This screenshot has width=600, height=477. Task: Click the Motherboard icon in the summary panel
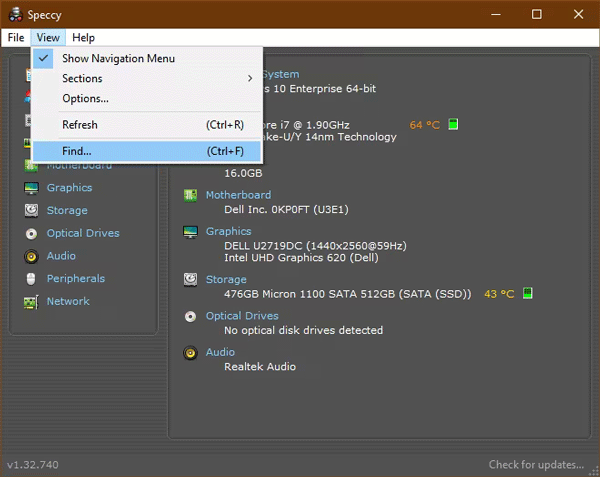[x=190, y=195]
